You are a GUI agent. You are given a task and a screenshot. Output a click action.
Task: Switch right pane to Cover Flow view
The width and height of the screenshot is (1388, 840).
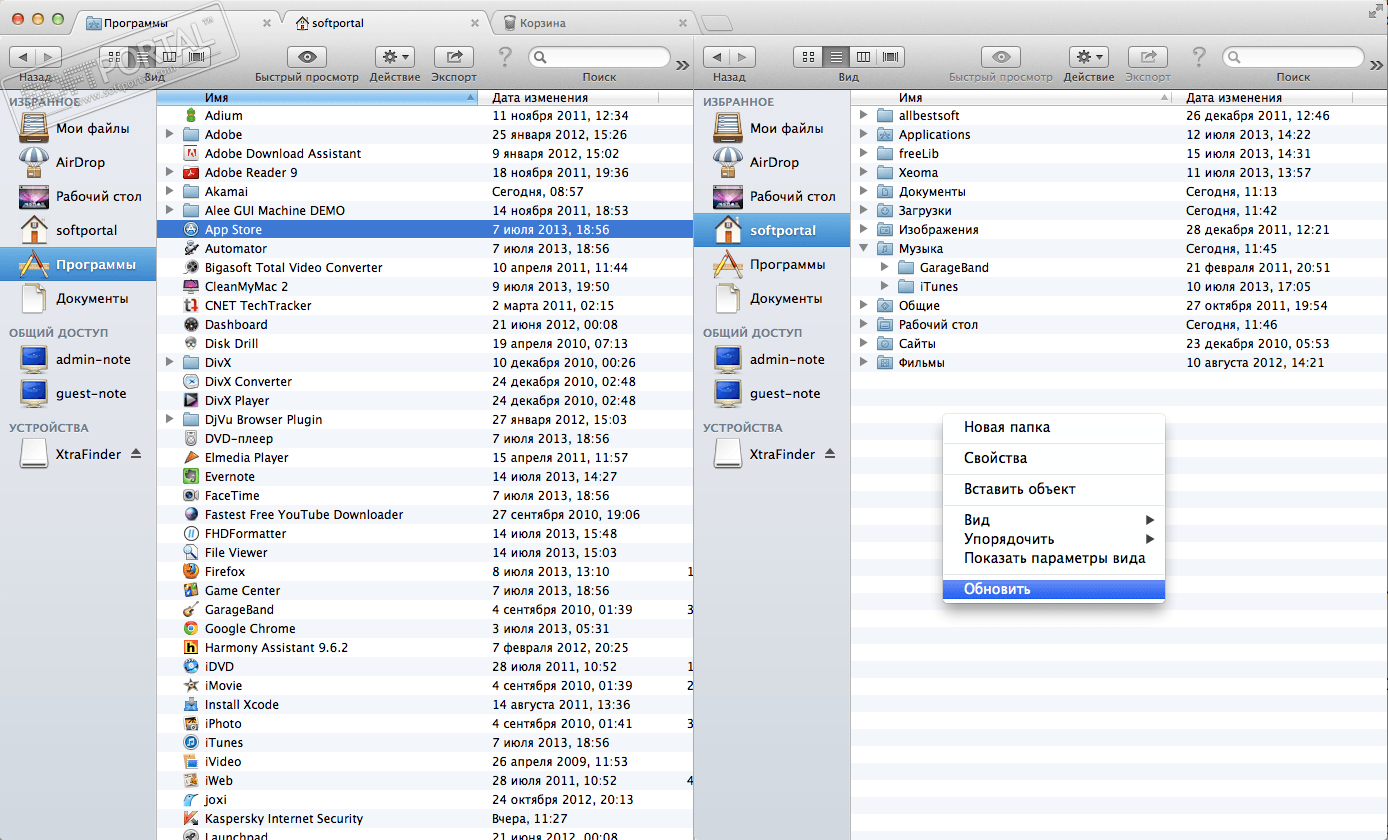(x=891, y=57)
